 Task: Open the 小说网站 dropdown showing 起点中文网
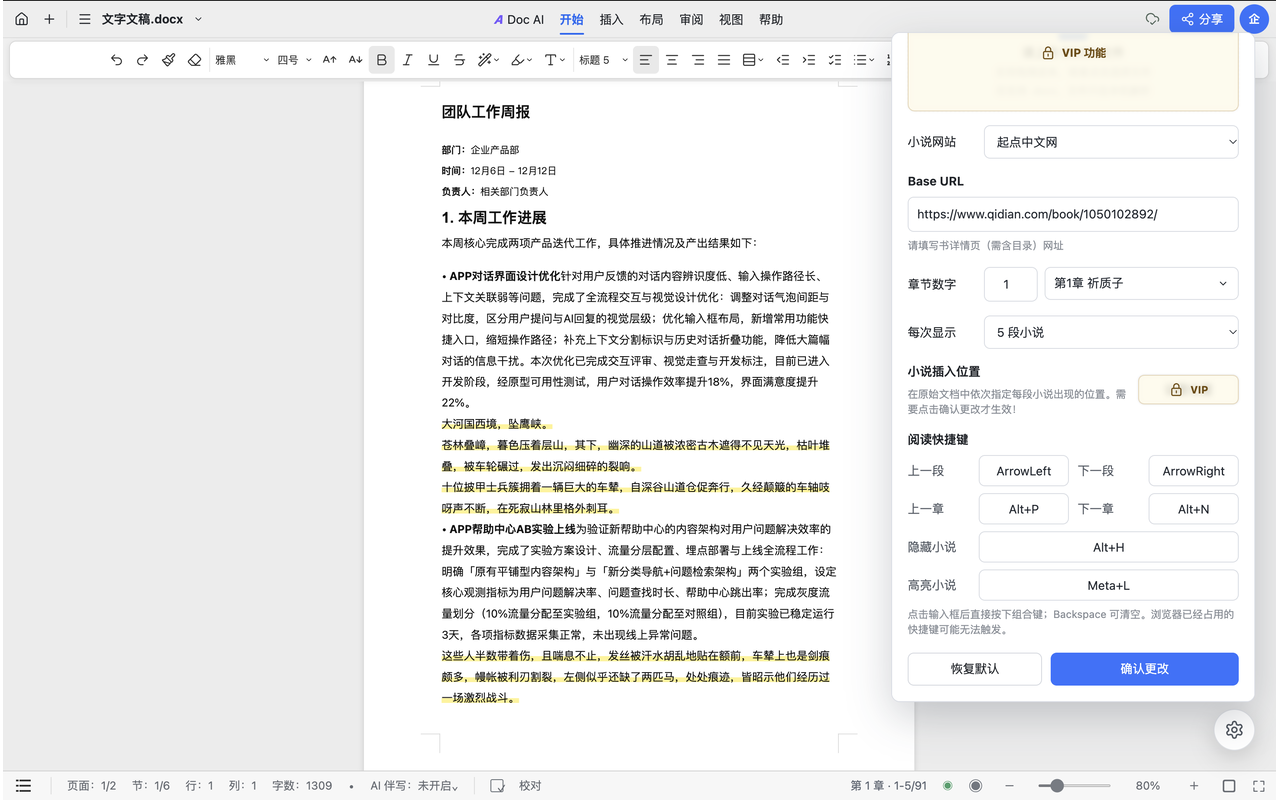1111,142
